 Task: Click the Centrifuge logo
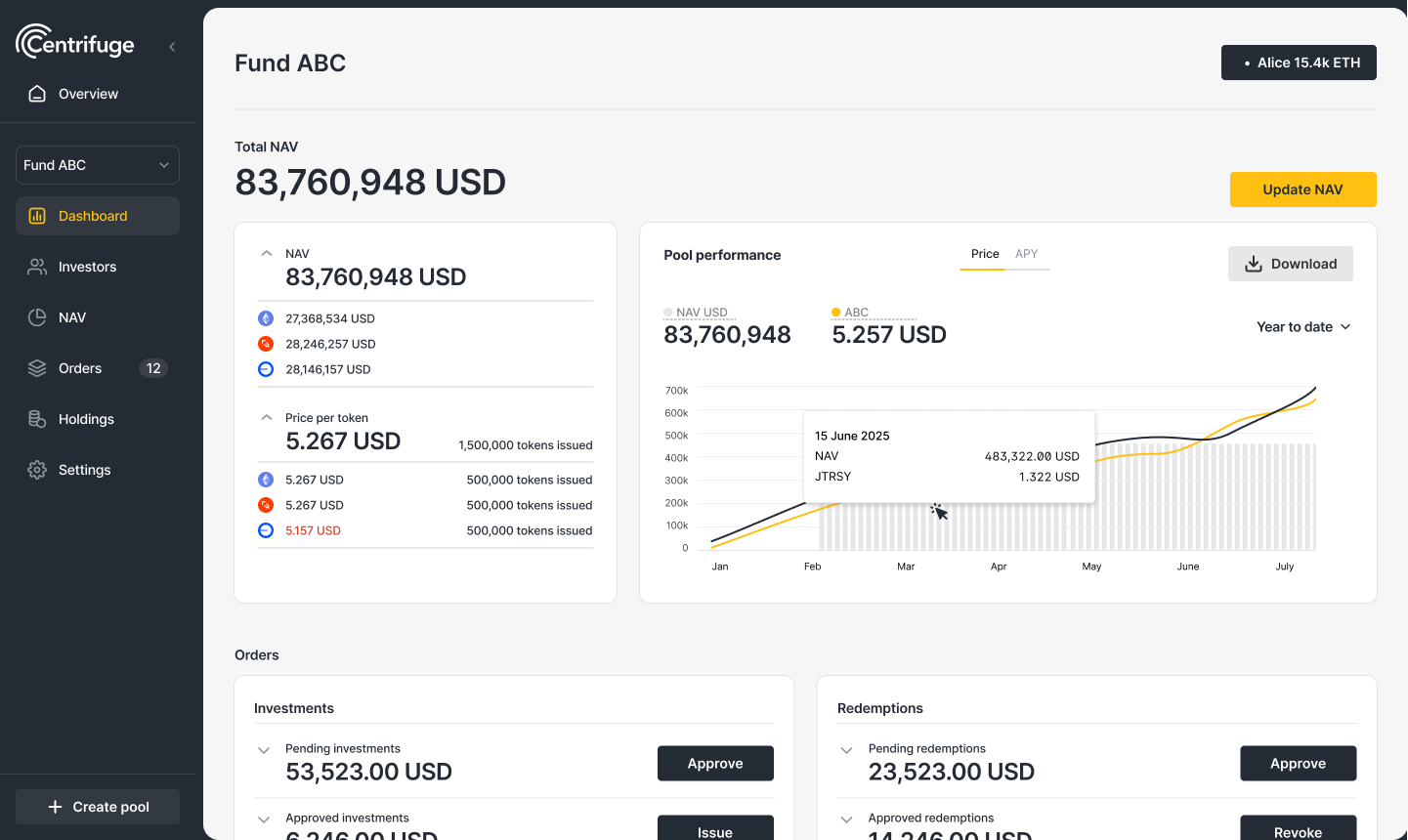[74, 43]
